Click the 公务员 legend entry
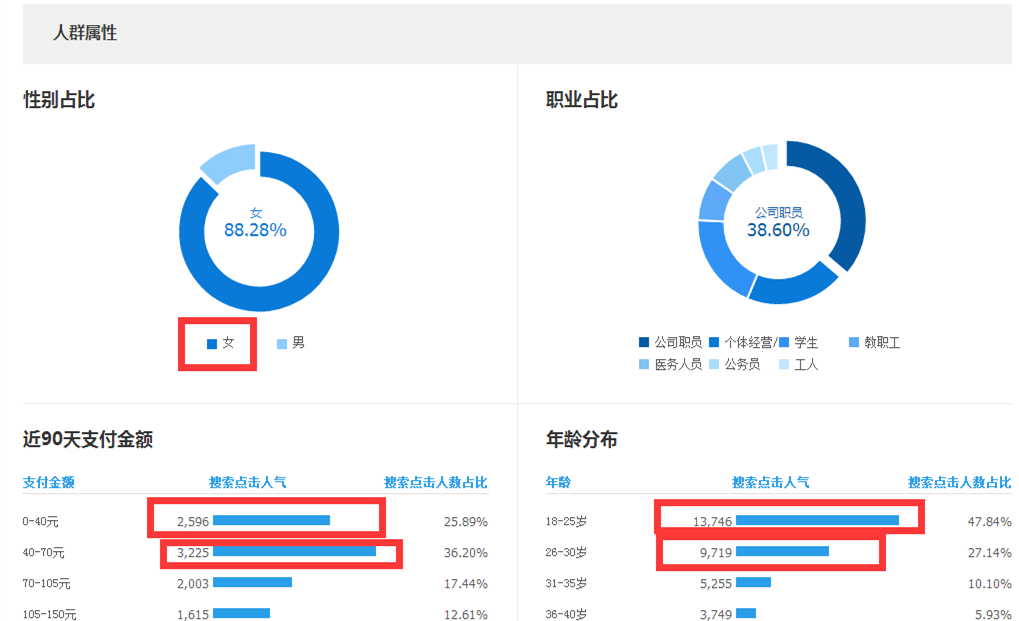This screenshot has width=1019, height=621. [x=733, y=365]
